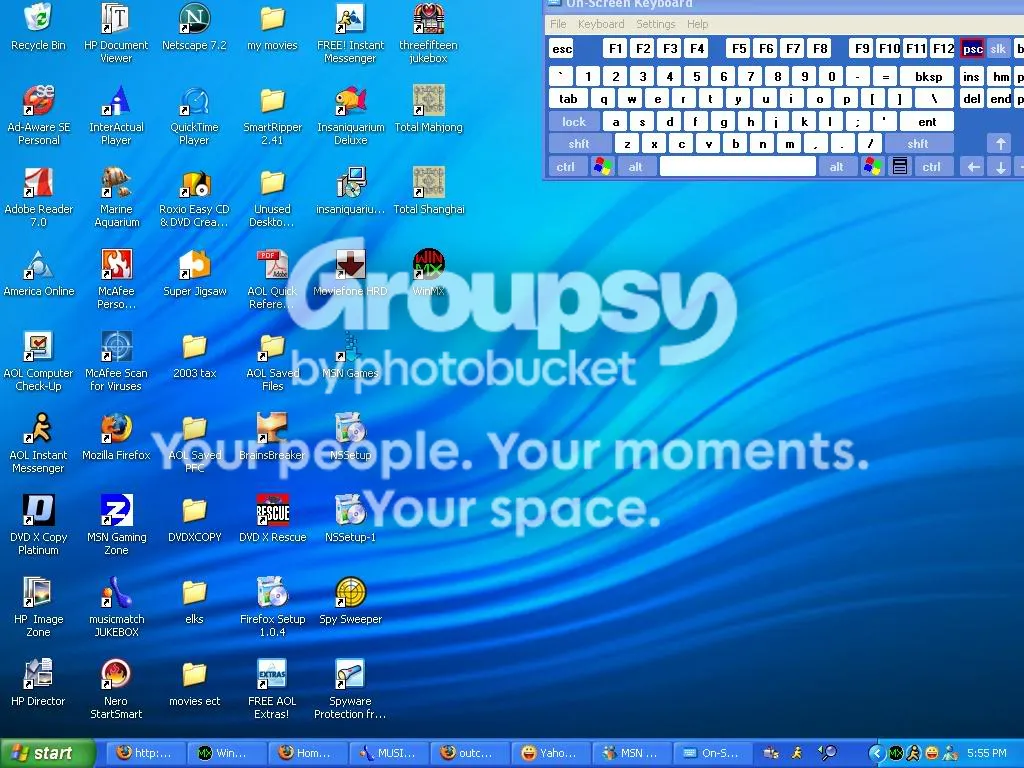Switch to Yaho... taskbar window
The height and width of the screenshot is (768, 1024).
pos(551,753)
